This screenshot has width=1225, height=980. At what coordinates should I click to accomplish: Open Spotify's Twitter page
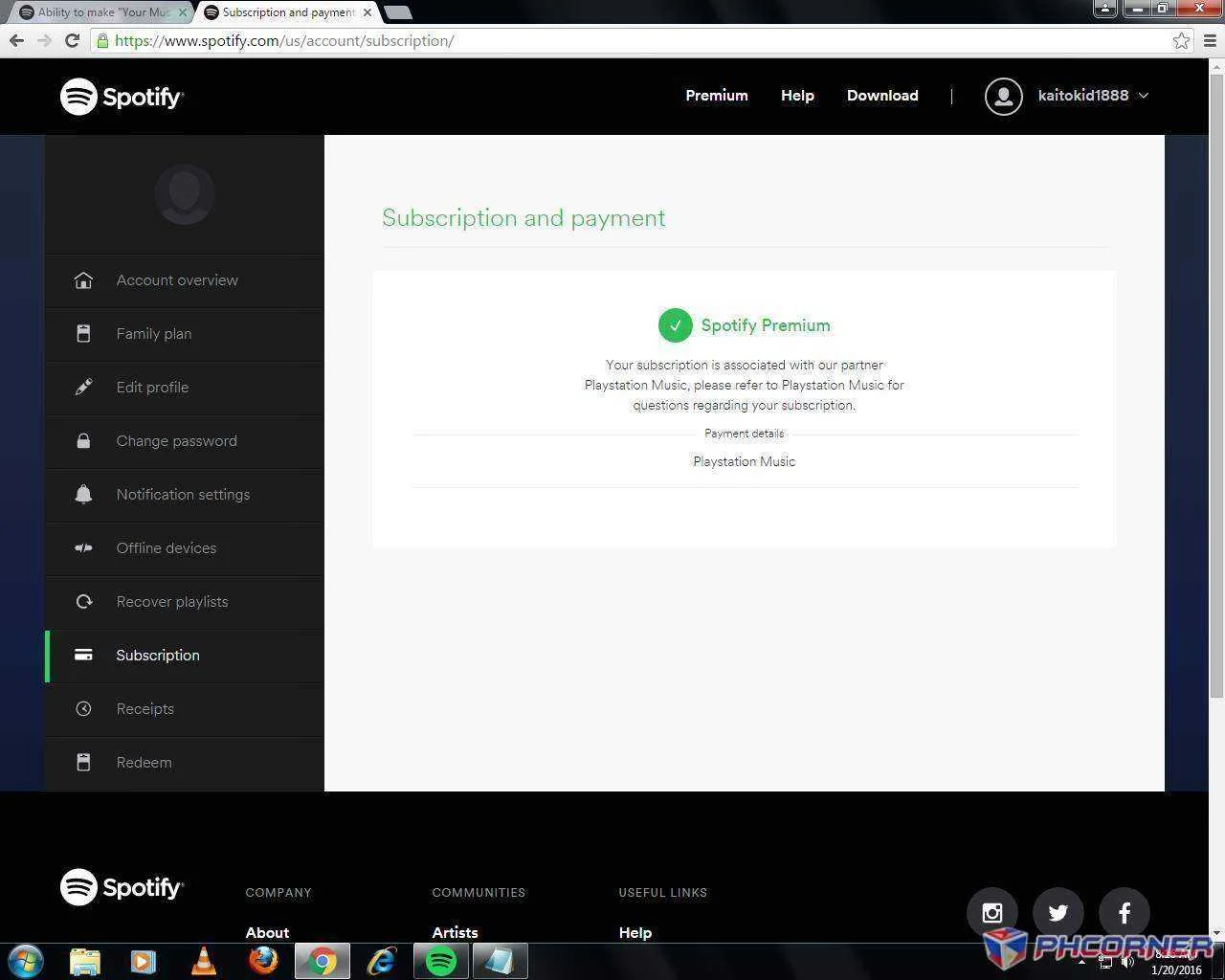click(x=1058, y=913)
